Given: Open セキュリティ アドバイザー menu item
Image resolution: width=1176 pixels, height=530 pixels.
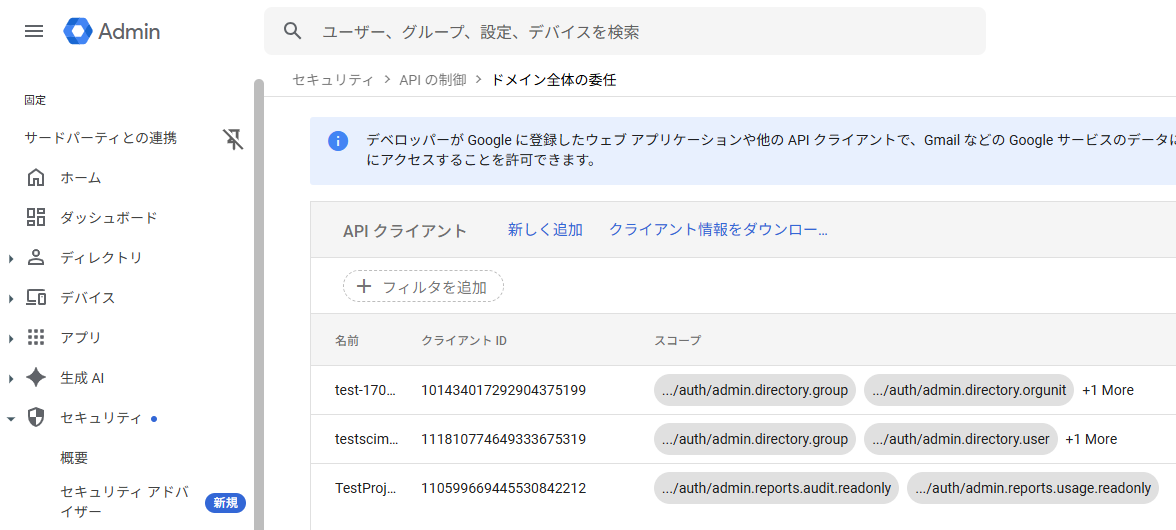Looking at the screenshot, I should pos(124,501).
